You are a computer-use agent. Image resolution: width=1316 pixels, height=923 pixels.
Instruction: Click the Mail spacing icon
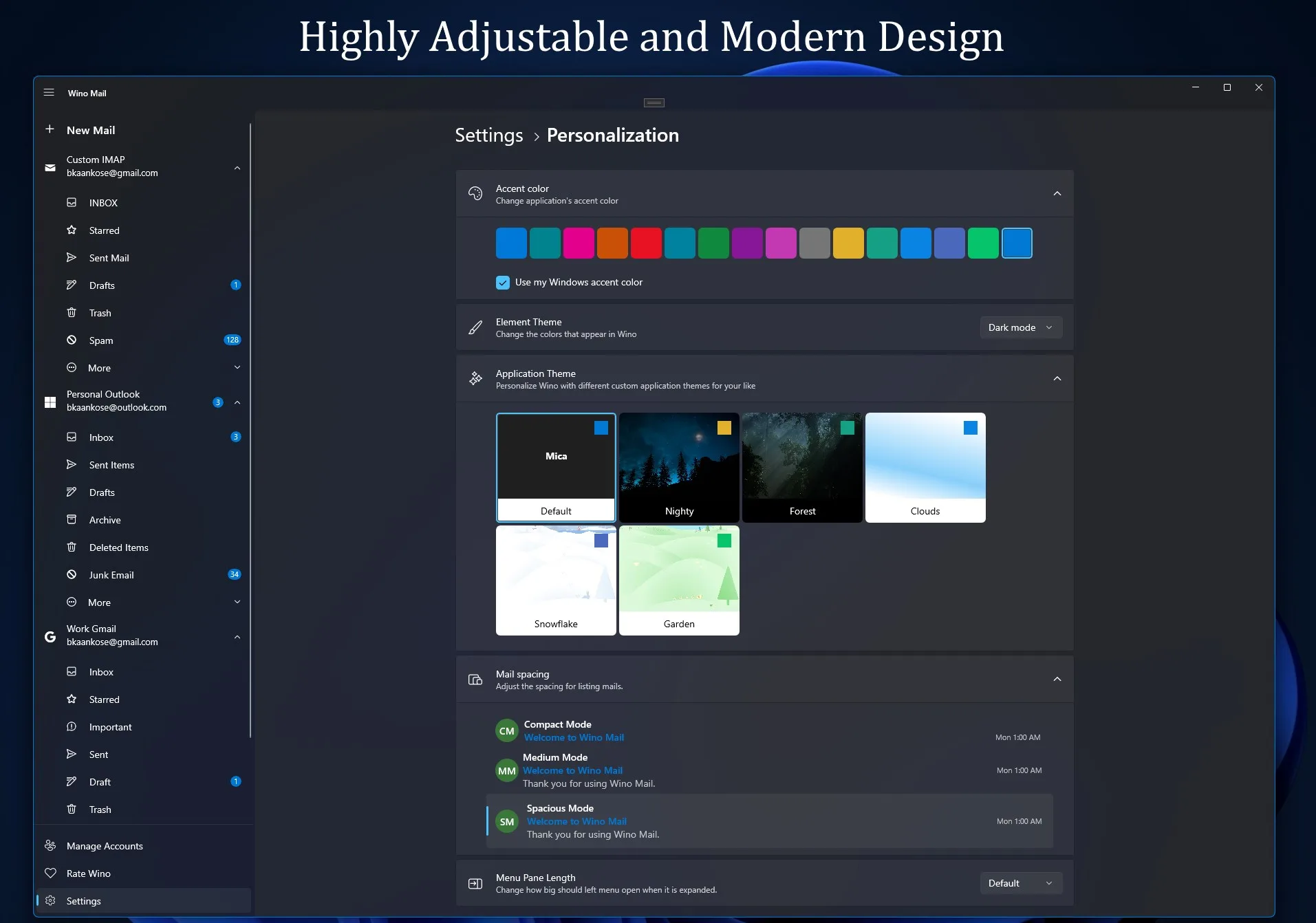pyautogui.click(x=475, y=680)
